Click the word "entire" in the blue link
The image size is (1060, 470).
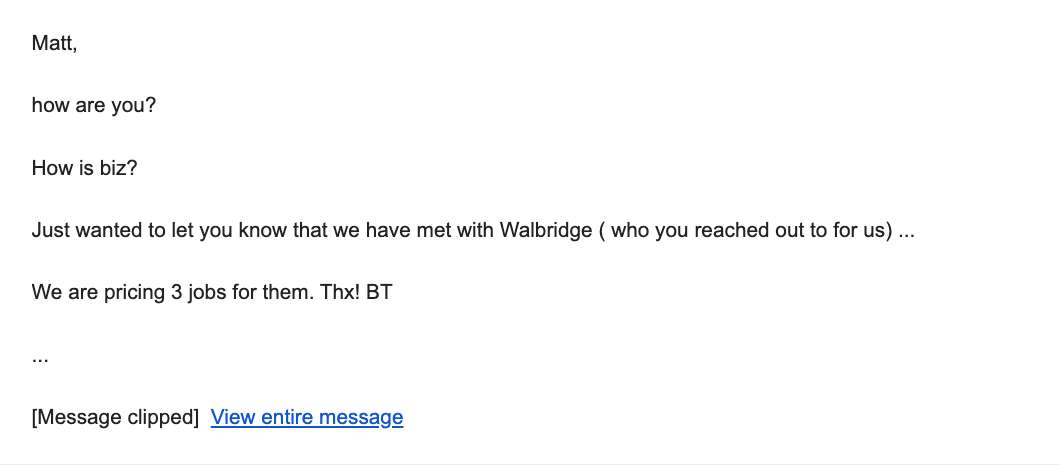[287, 417]
